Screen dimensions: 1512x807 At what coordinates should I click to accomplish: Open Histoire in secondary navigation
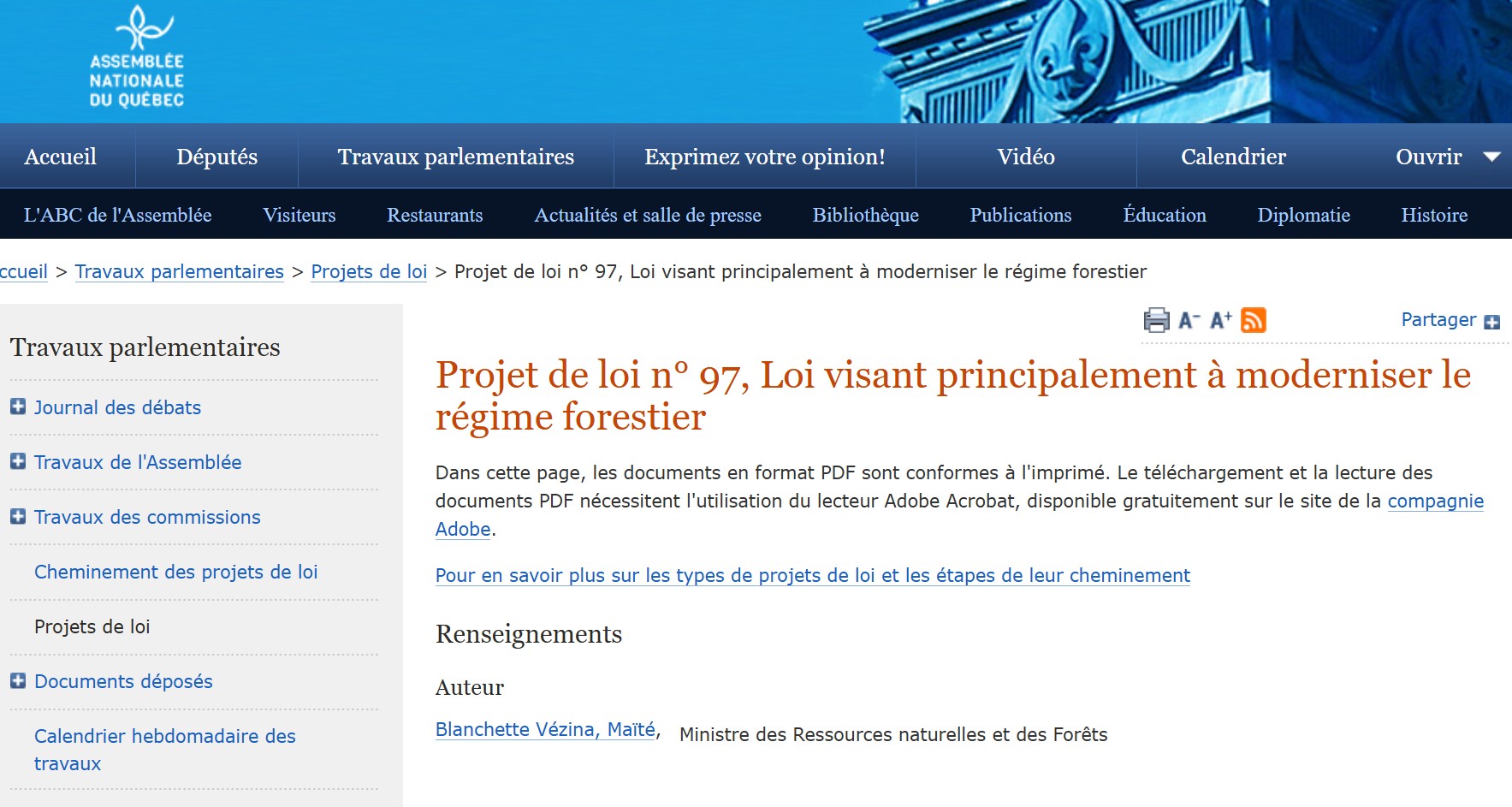click(1434, 215)
